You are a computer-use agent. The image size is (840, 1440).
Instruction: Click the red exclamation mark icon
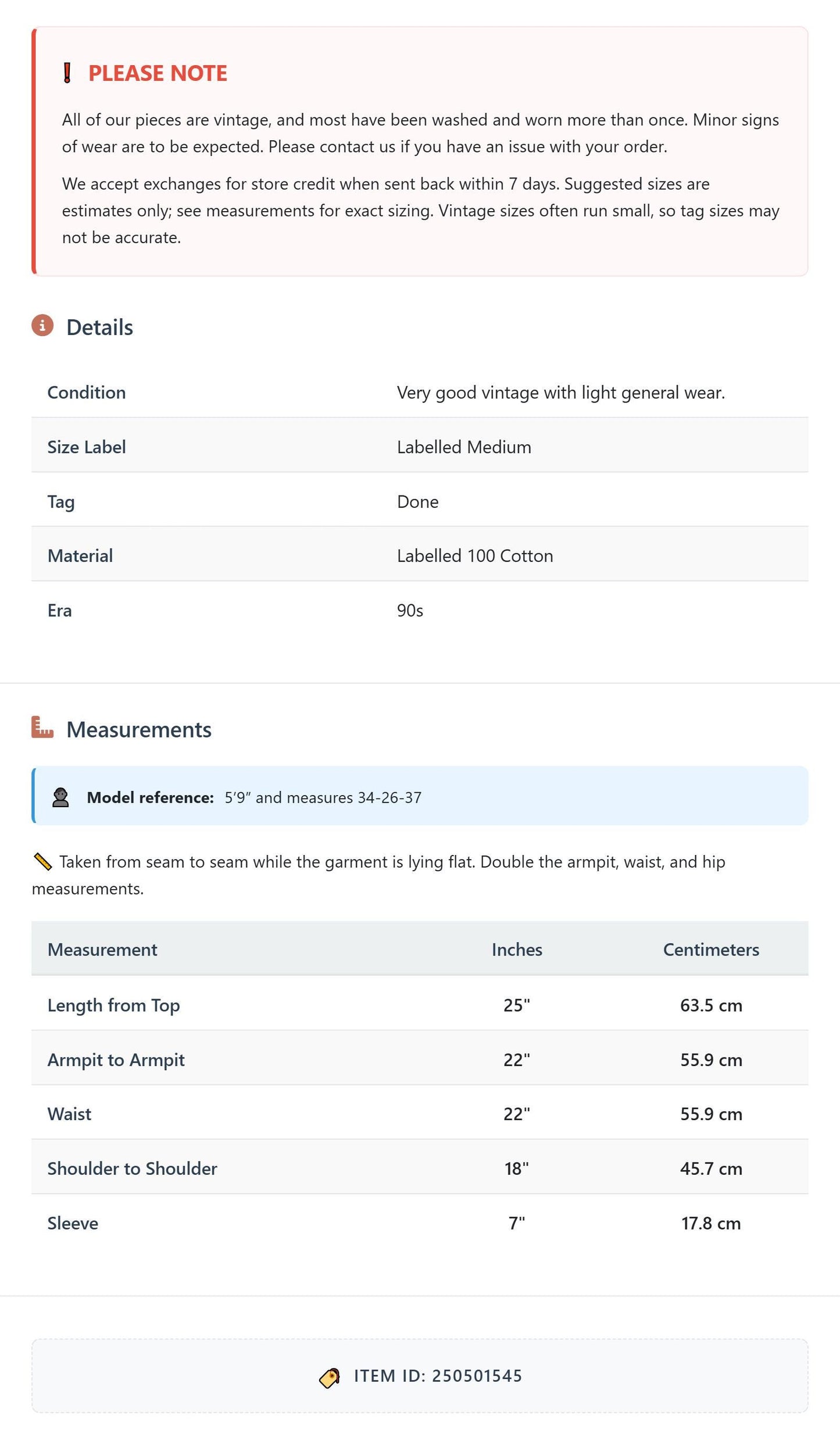coord(67,73)
